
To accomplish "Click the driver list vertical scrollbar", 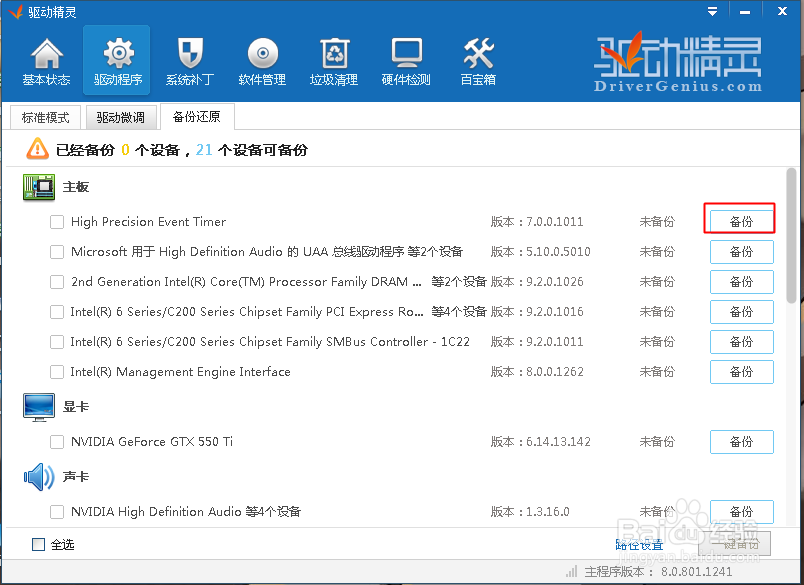I will click(x=792, y=236).
